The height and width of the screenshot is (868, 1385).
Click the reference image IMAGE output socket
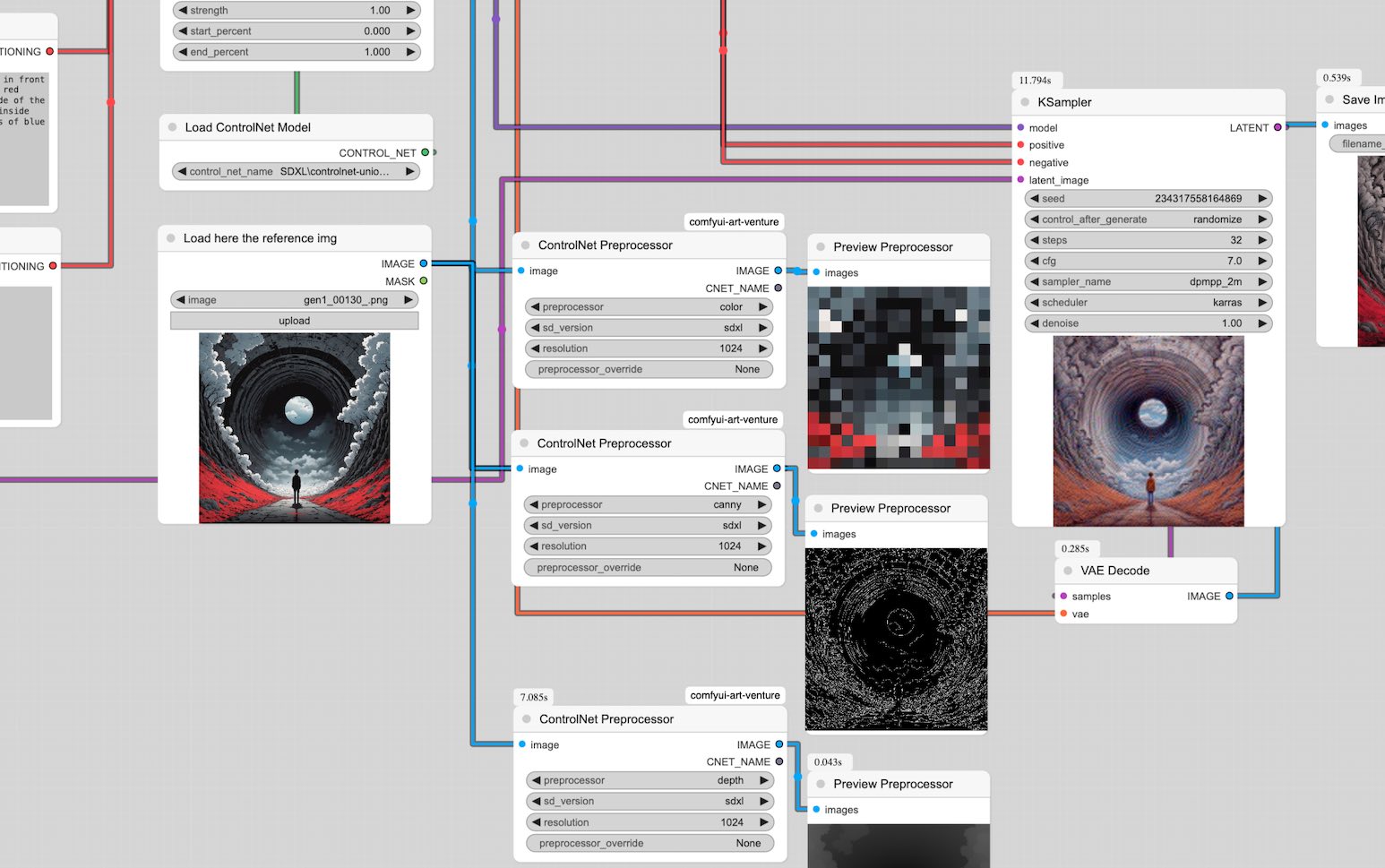click(x=424, y=263)
